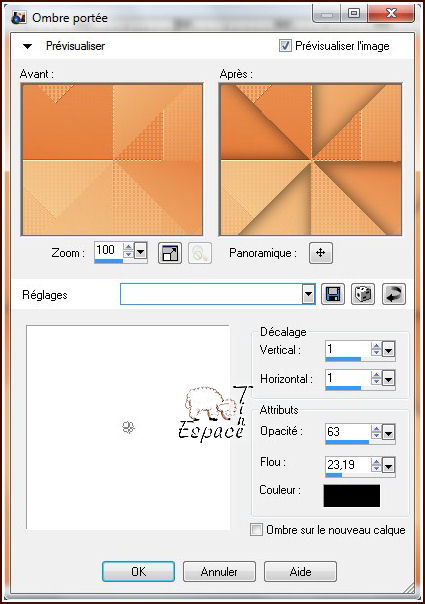The image size is (425, 604).
Task: Click the save preset floppy disk icon
Action: point(333,295)
